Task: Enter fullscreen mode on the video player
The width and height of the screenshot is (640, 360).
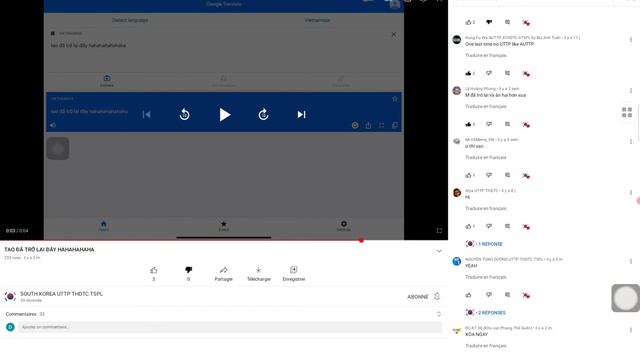Action: [439, 231]
